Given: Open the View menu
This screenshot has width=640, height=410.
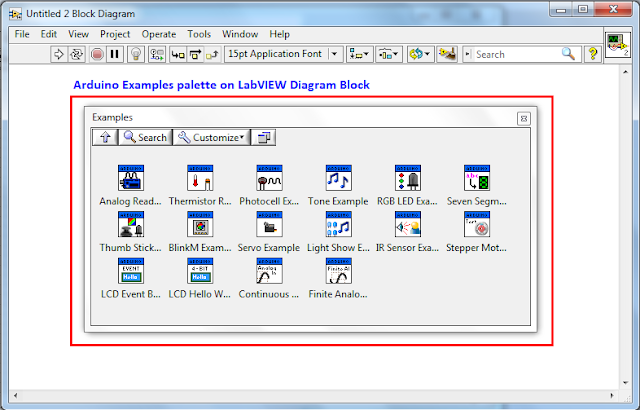Looking at the screenshot, I should (78, 34).
